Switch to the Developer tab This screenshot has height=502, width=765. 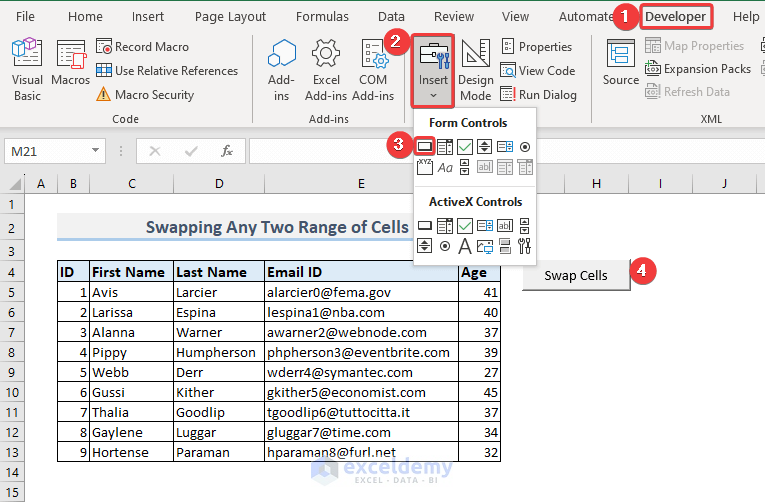(x=676, y=17)
